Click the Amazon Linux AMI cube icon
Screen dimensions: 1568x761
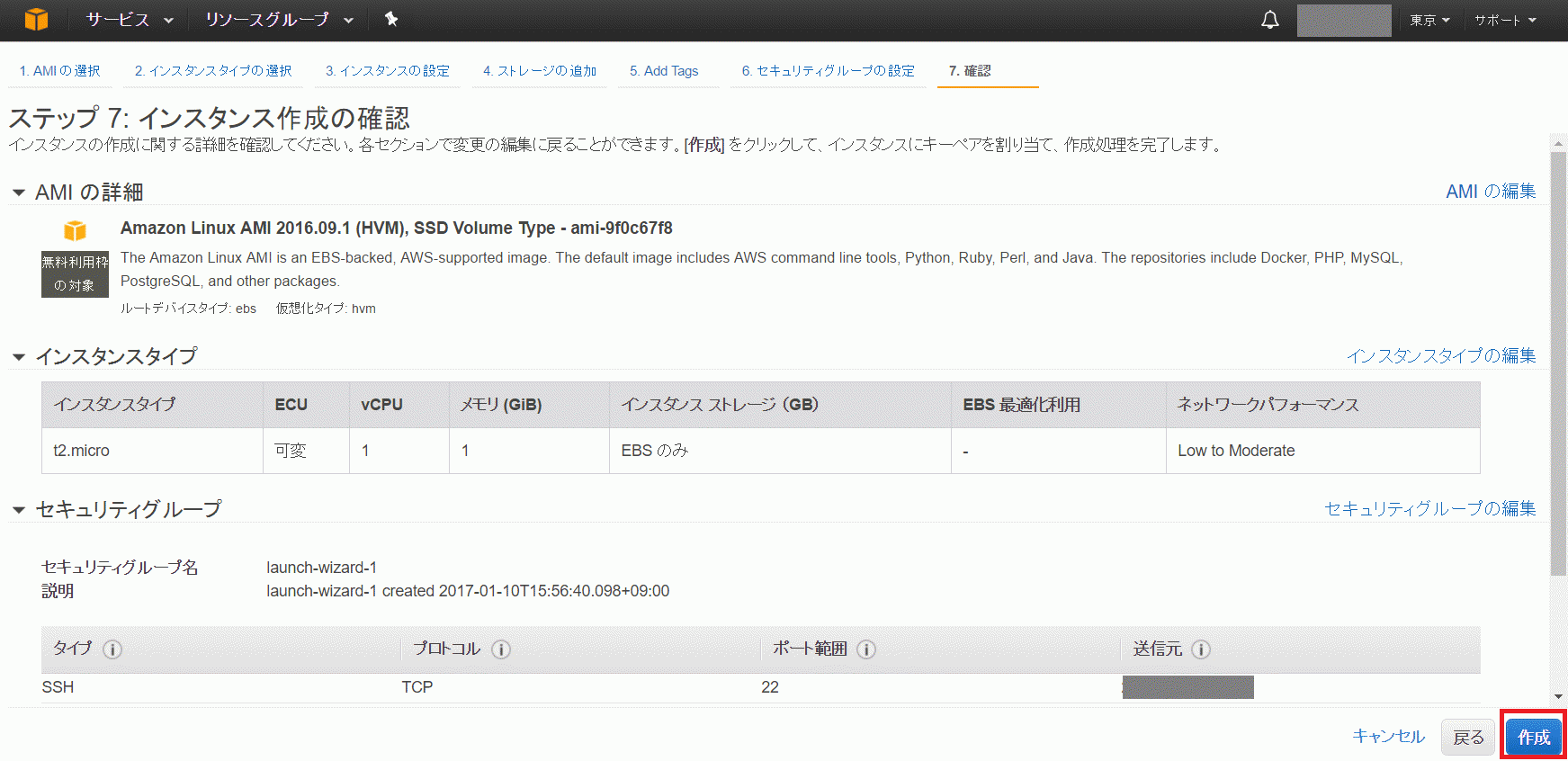[75, 230]
